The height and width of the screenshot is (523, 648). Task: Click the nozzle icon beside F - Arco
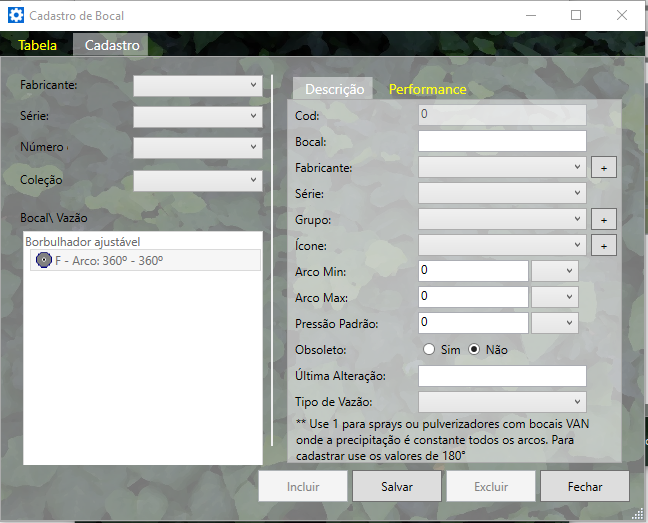point(43,261)
